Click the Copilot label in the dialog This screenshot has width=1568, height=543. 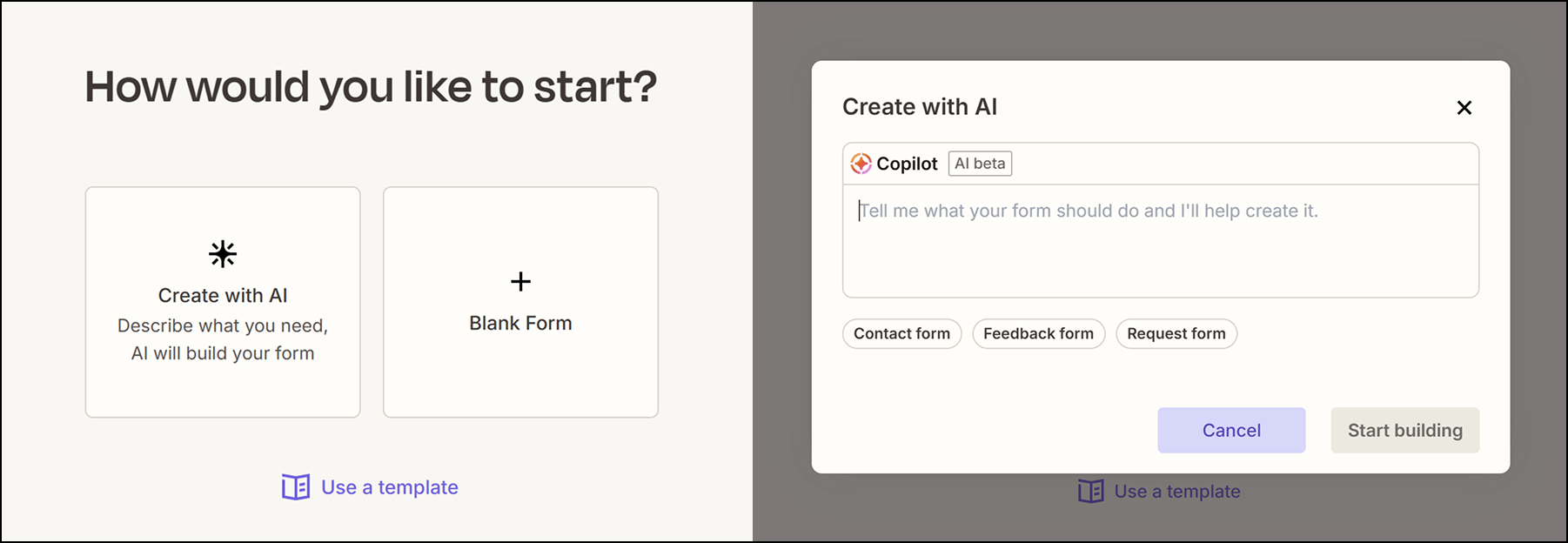(x=908, y=163)
